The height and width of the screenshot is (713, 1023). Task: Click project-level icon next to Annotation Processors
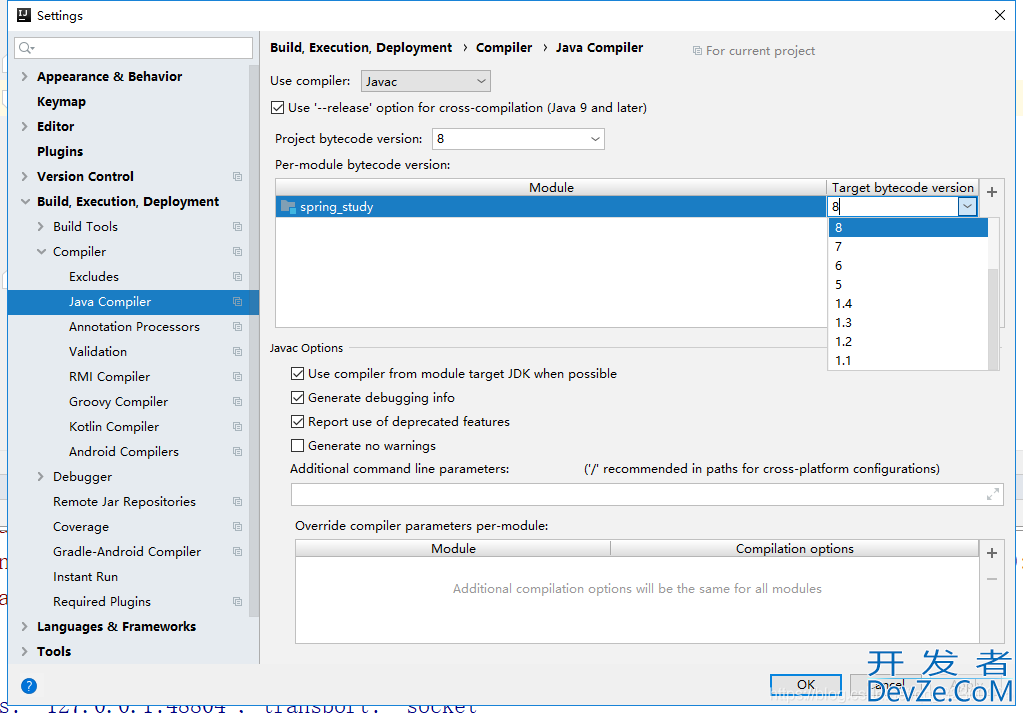(237, 327)
